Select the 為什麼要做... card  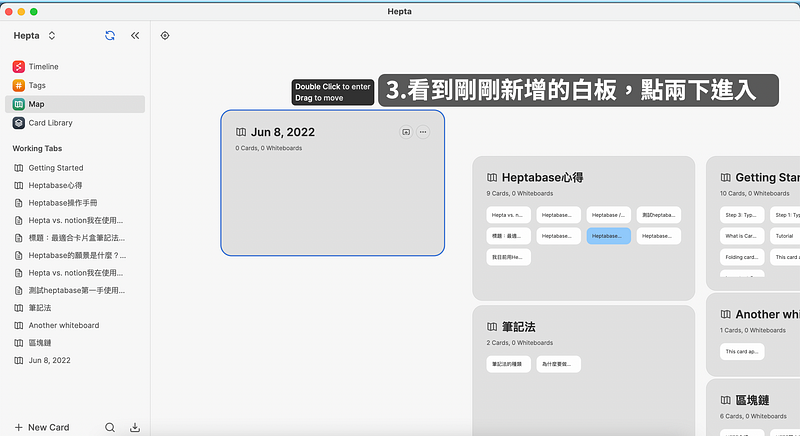click(558, 364)
